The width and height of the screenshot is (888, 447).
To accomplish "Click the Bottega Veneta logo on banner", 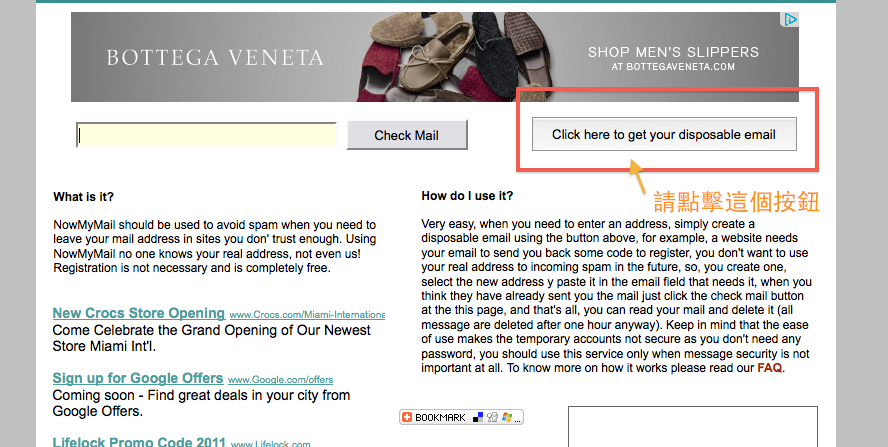I will (215, 57).
